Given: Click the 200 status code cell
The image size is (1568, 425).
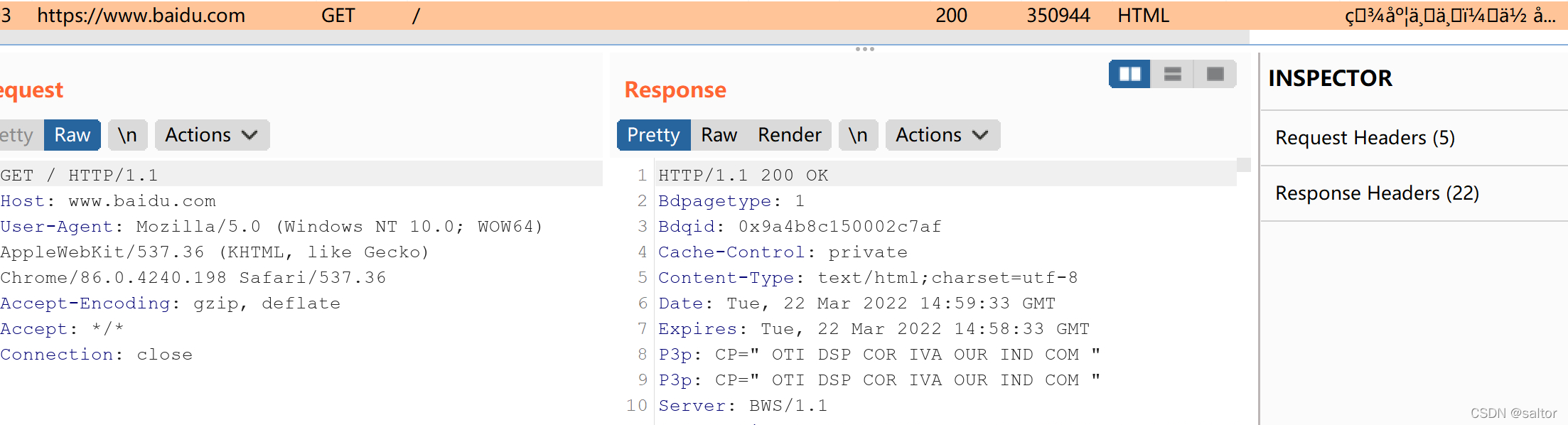Looking at the screenshot, I should pyautogui.click(x=951, y=16).
